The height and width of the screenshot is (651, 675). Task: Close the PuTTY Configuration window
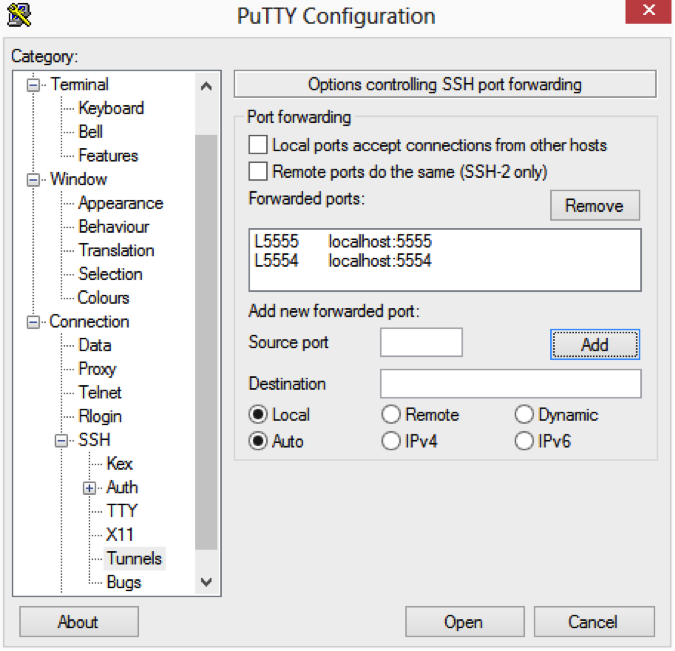pos(650,13)
